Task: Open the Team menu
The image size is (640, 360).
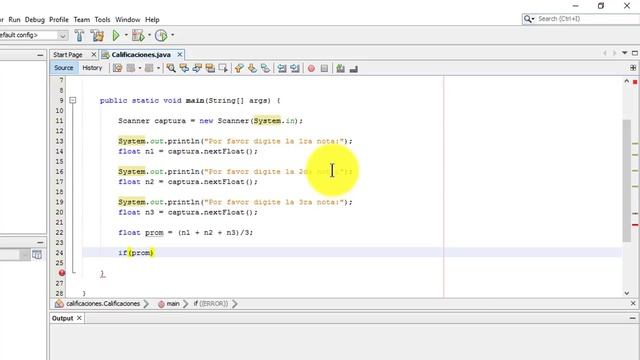Action: coord(82,20)
